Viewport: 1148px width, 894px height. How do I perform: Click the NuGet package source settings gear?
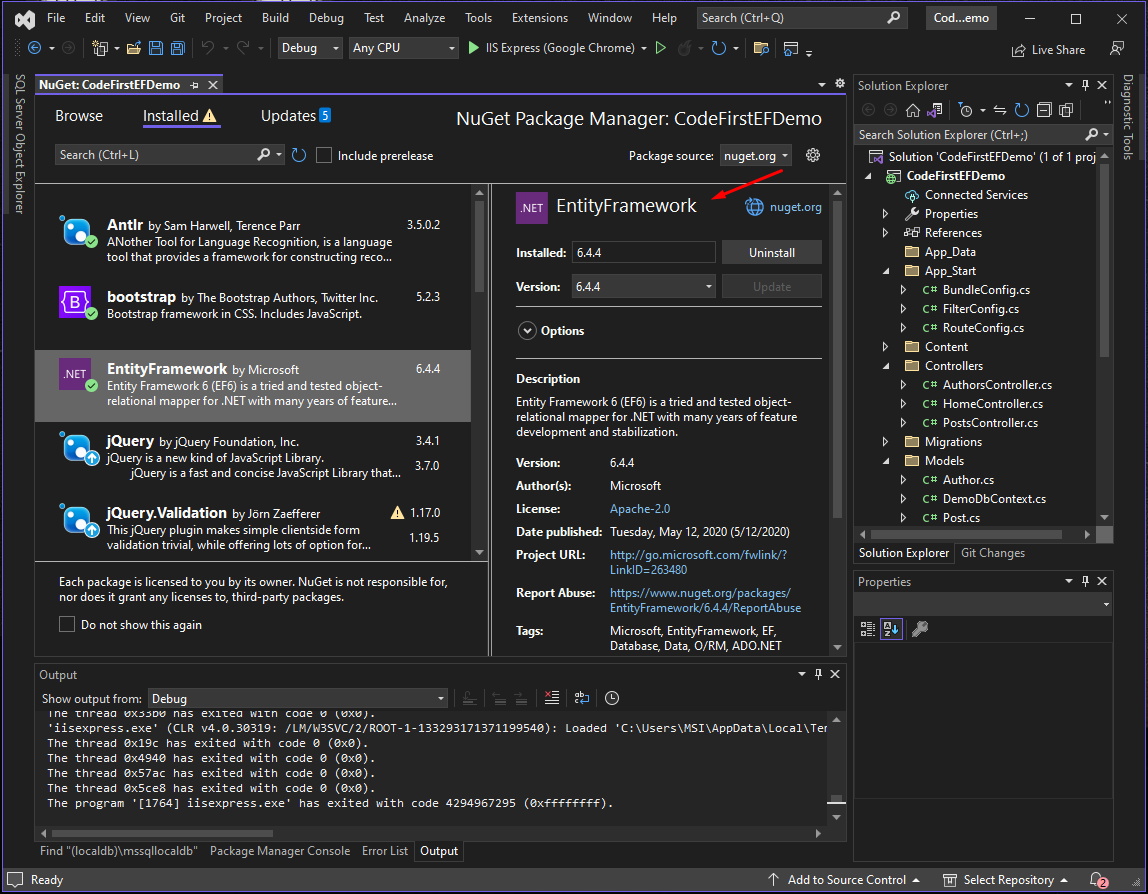pyautogui.click(x=812, y=155)
